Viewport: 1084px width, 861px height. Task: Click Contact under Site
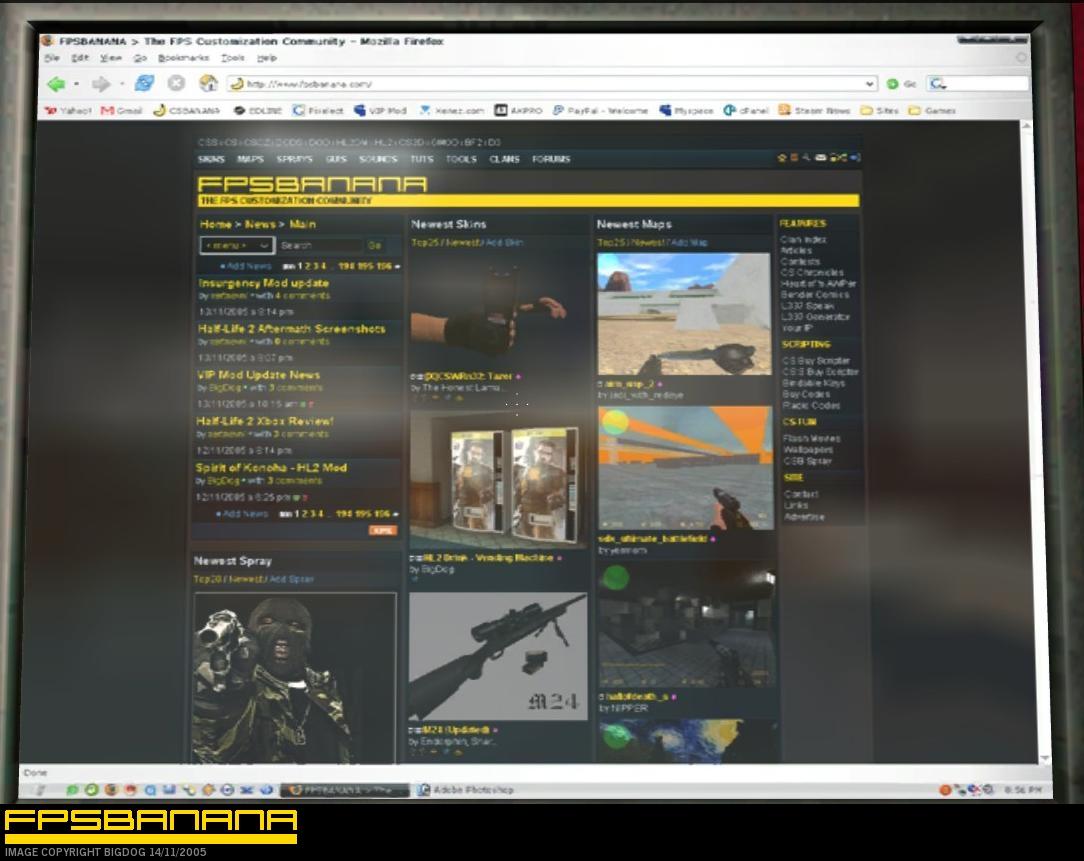(801, 494)
